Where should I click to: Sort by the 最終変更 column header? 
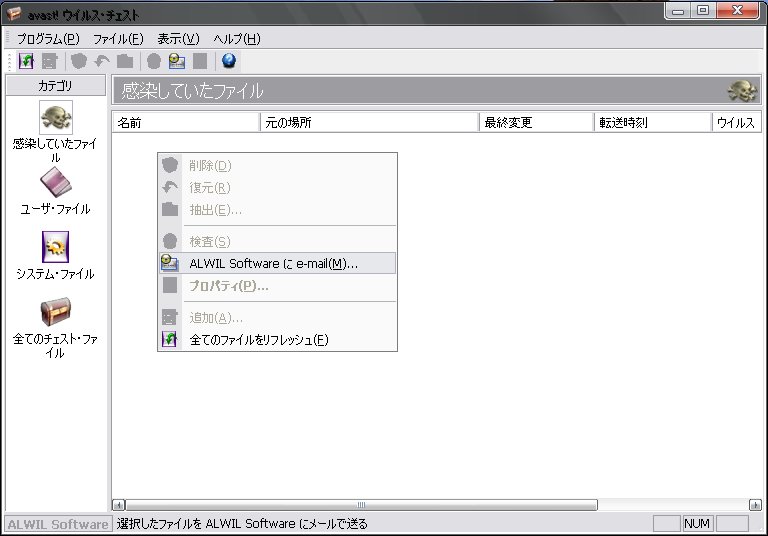[x=537, y=122]
